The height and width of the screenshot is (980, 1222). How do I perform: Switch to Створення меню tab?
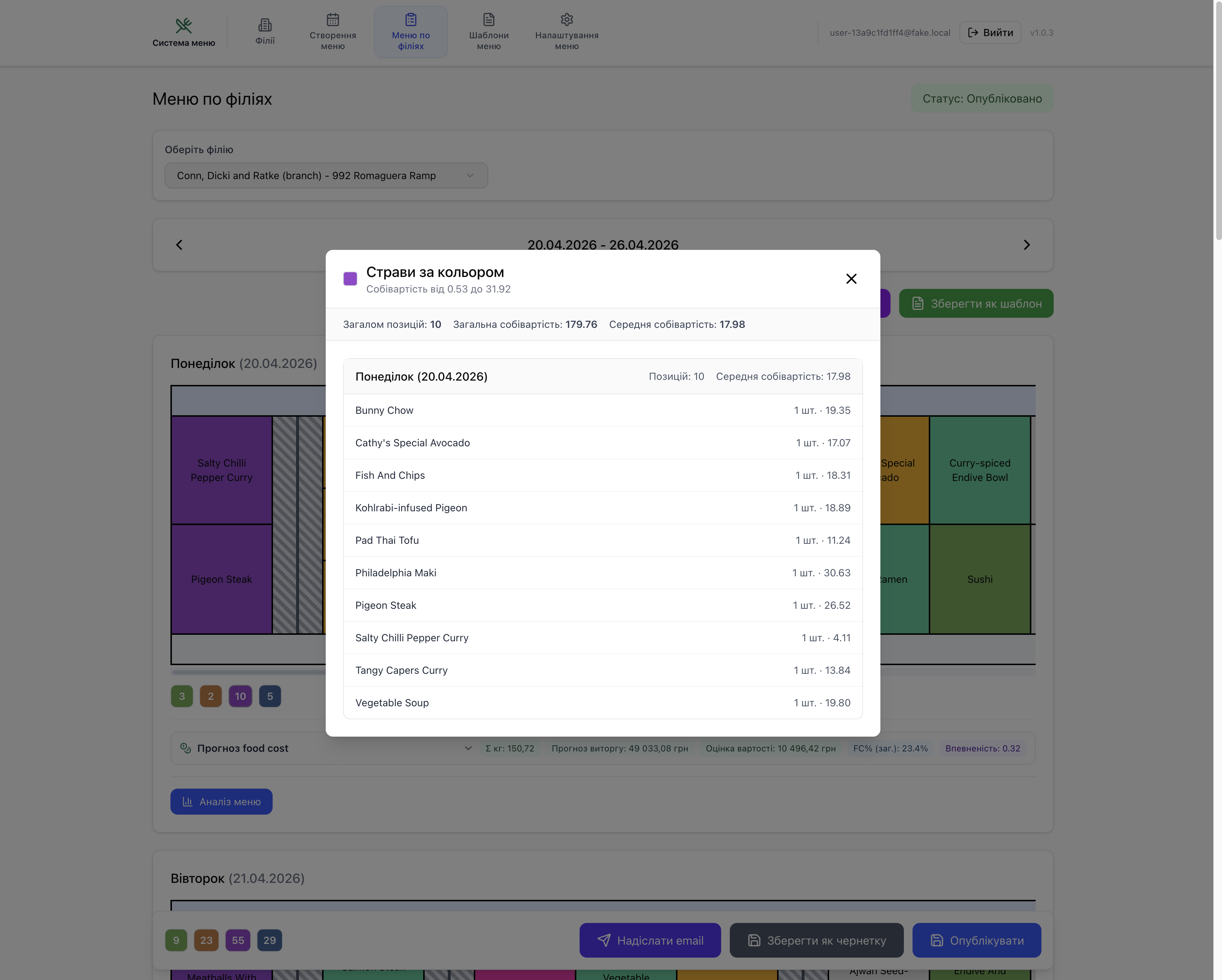point(333,32)
